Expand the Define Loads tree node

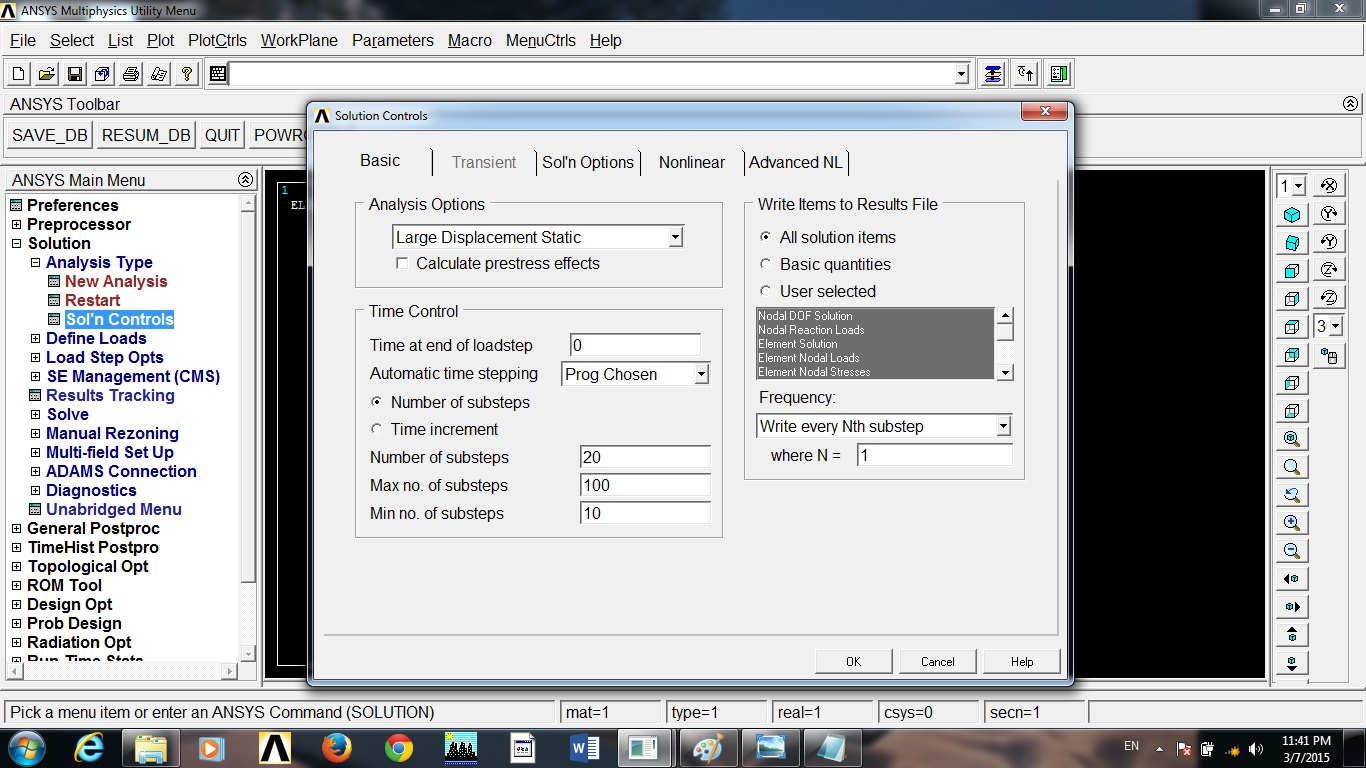[36, 339]
